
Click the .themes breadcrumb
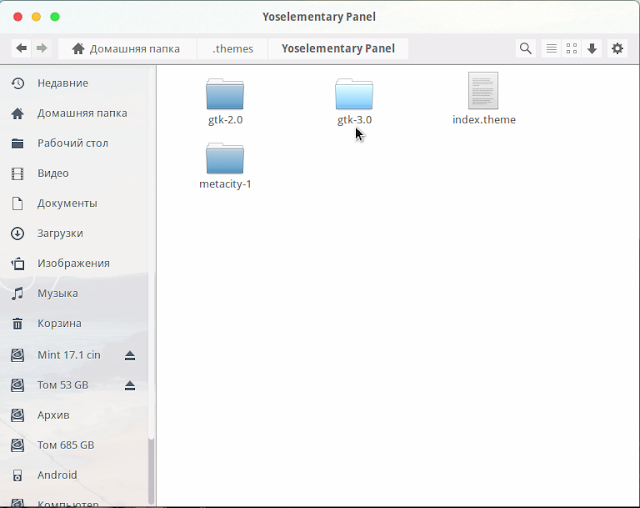tap(233, 49)
